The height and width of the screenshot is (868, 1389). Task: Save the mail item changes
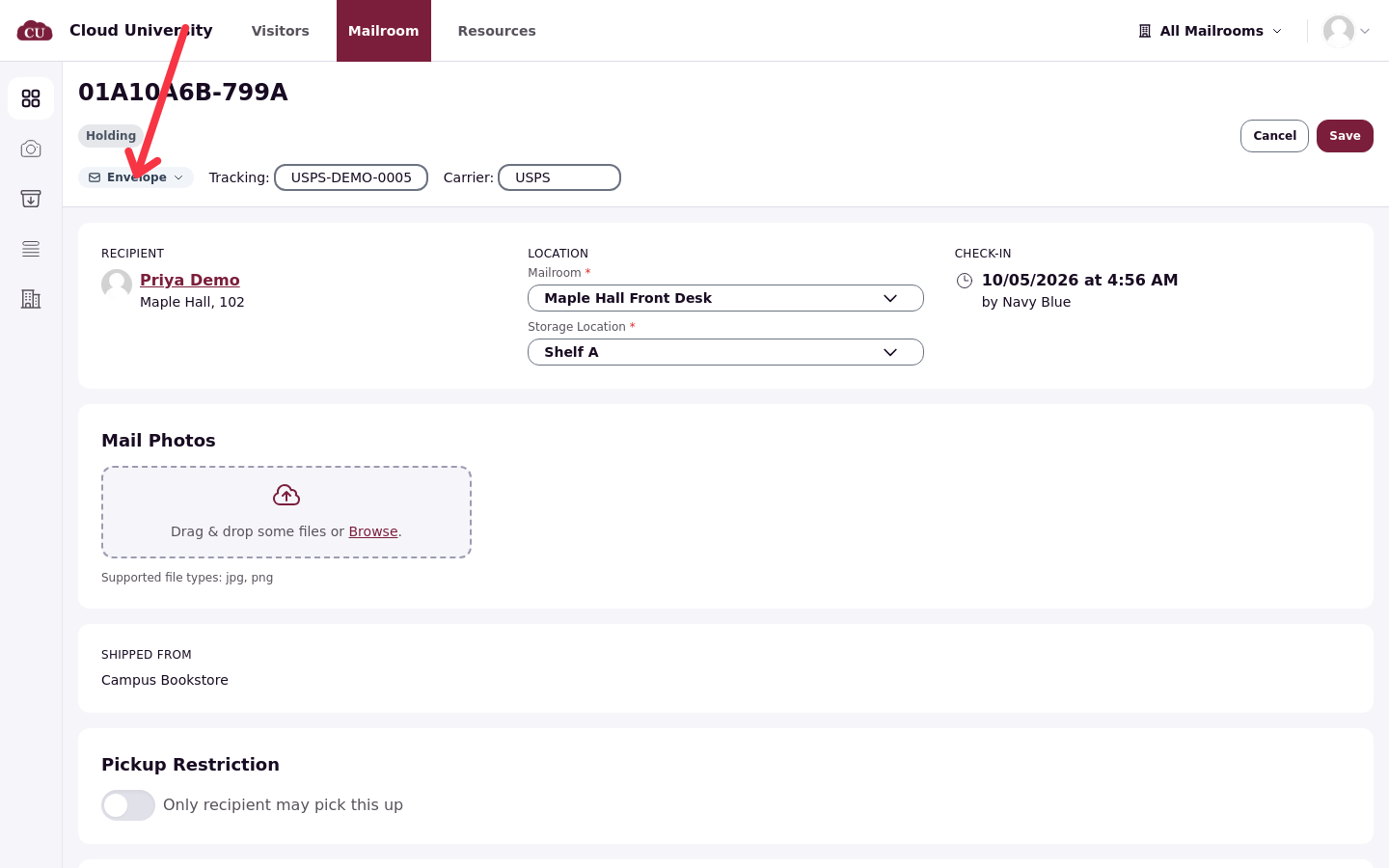(x=1345, y=136)
